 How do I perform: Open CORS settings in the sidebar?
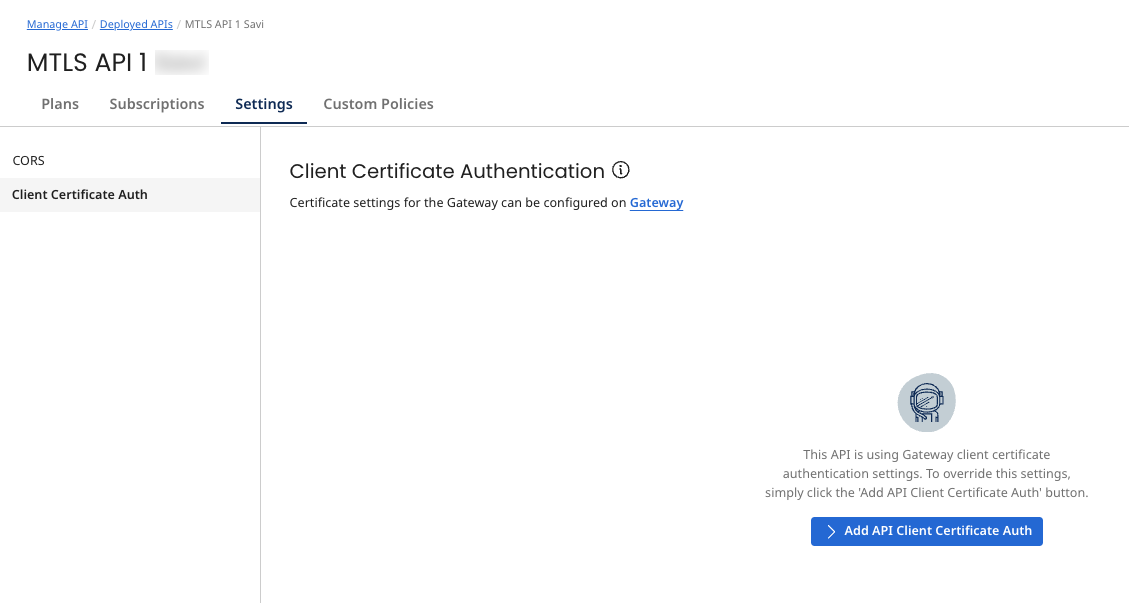[x=28, y=160]
